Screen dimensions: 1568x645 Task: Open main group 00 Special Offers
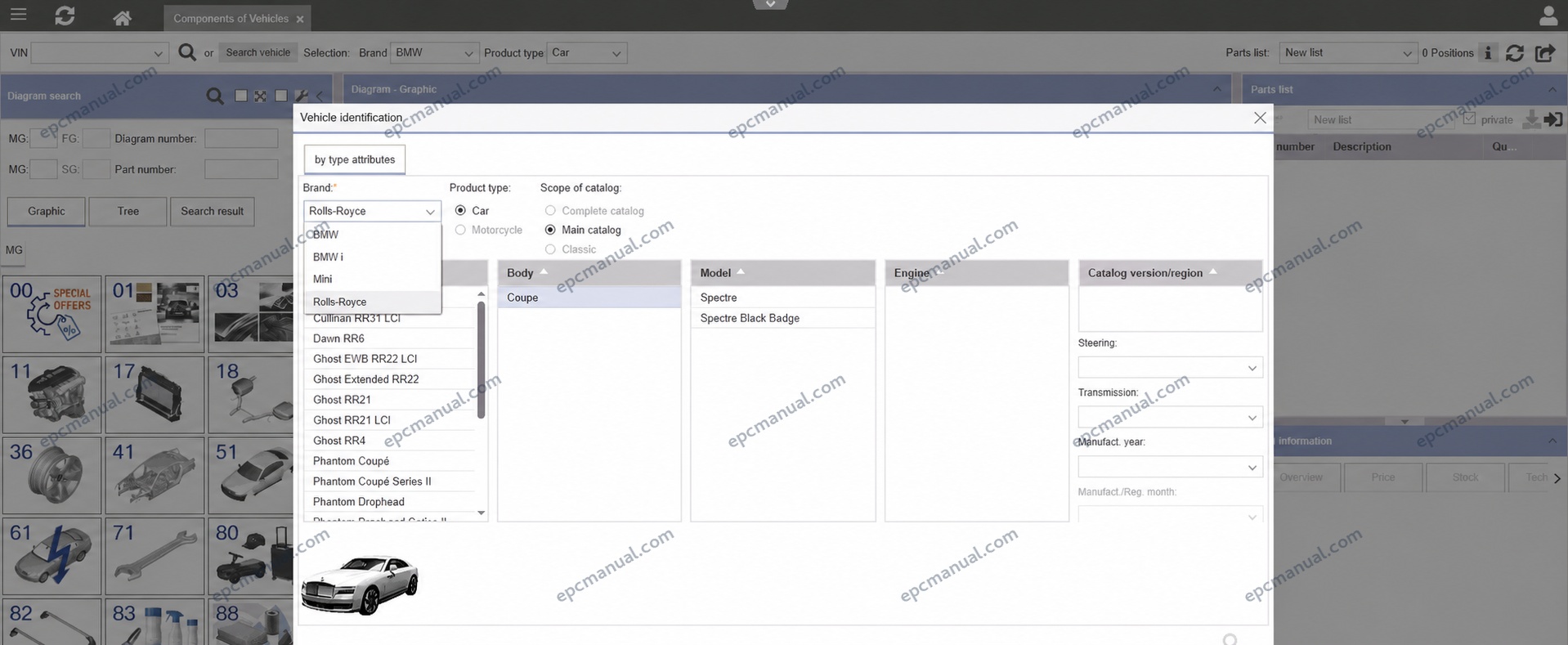pos(52,314)
